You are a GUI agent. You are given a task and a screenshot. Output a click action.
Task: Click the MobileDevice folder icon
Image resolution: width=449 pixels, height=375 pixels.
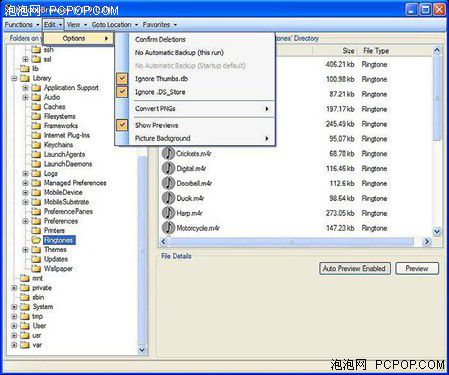point(36,192)
